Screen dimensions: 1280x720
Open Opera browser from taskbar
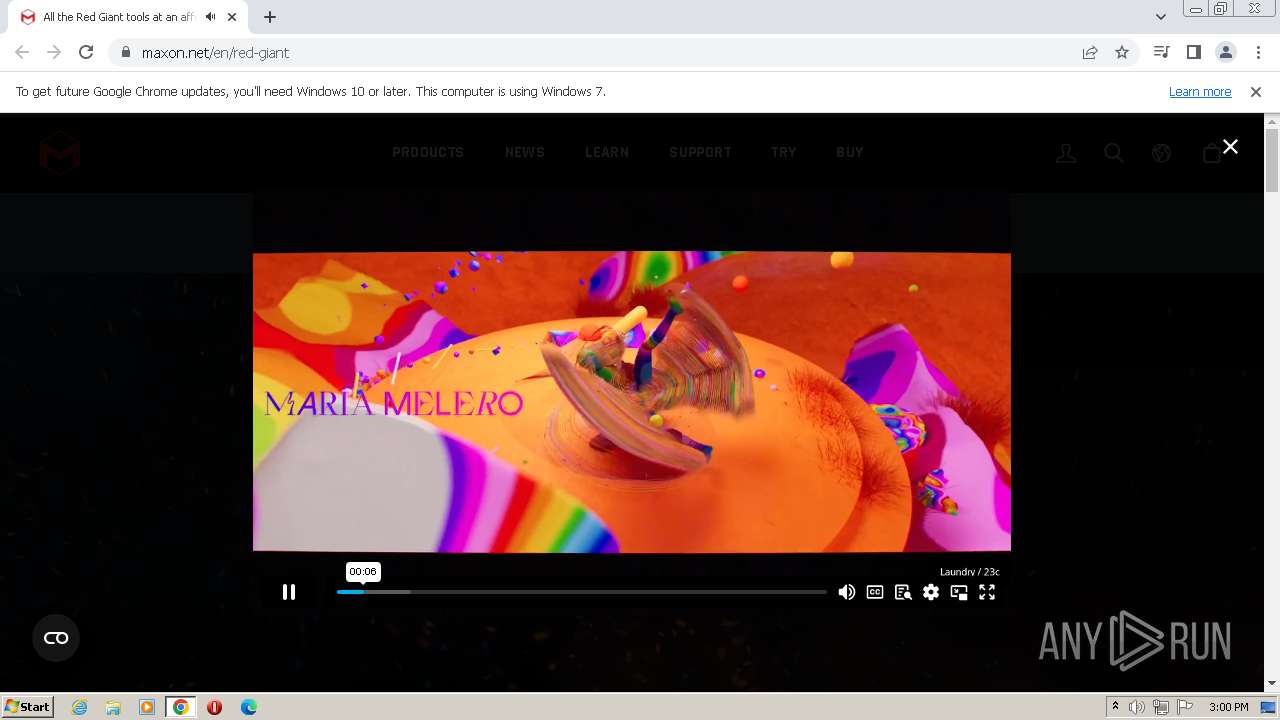point(214,707)
